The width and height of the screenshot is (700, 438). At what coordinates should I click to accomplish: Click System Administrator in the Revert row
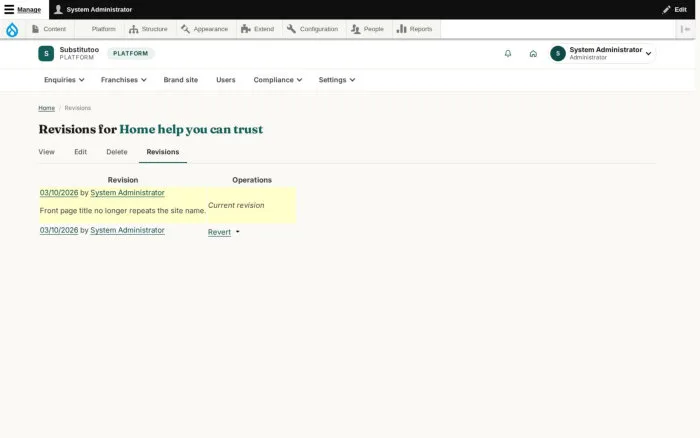tap(127, 230)
